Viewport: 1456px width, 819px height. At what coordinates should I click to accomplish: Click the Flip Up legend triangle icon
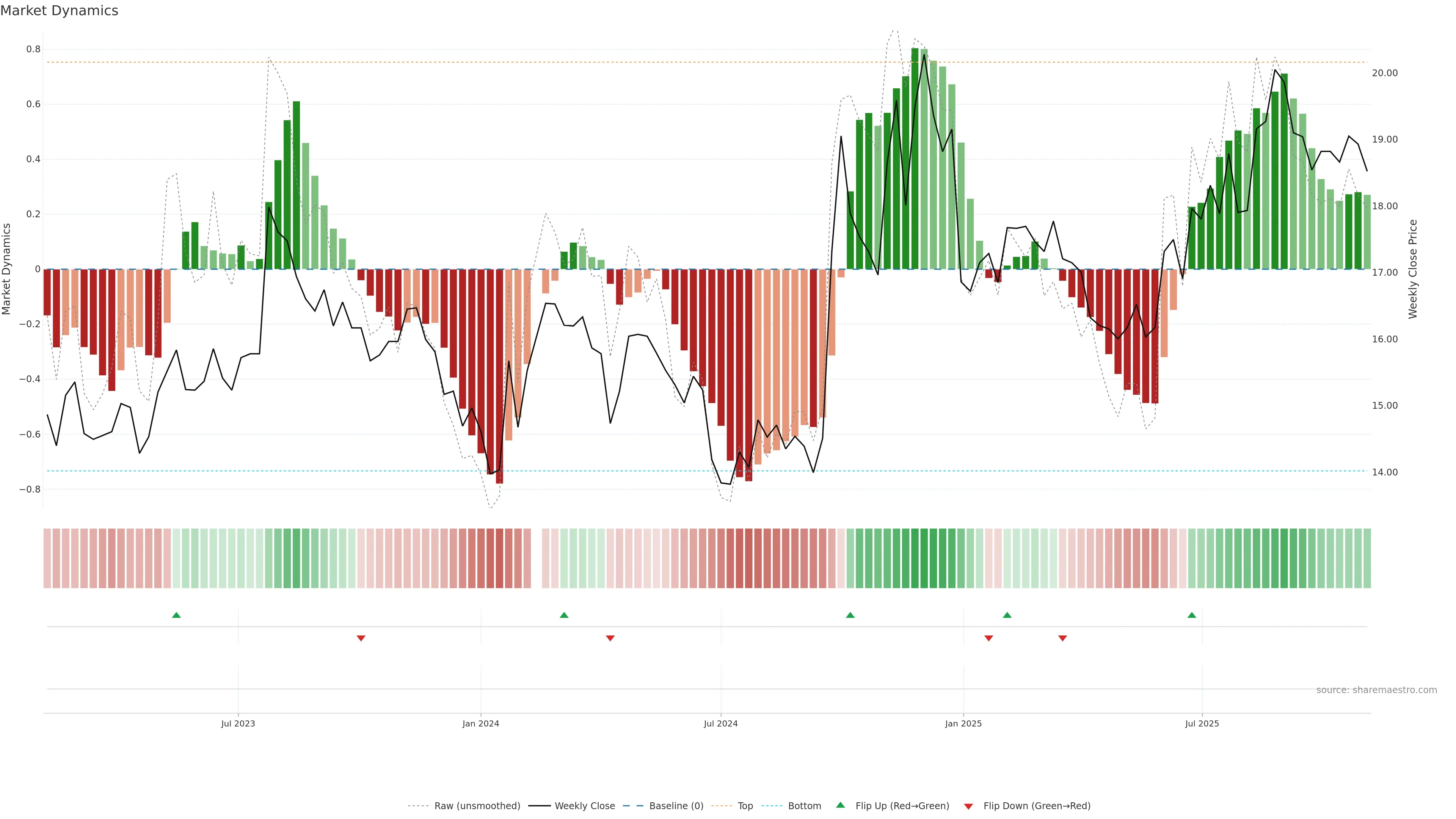click(x=841, y=805)
